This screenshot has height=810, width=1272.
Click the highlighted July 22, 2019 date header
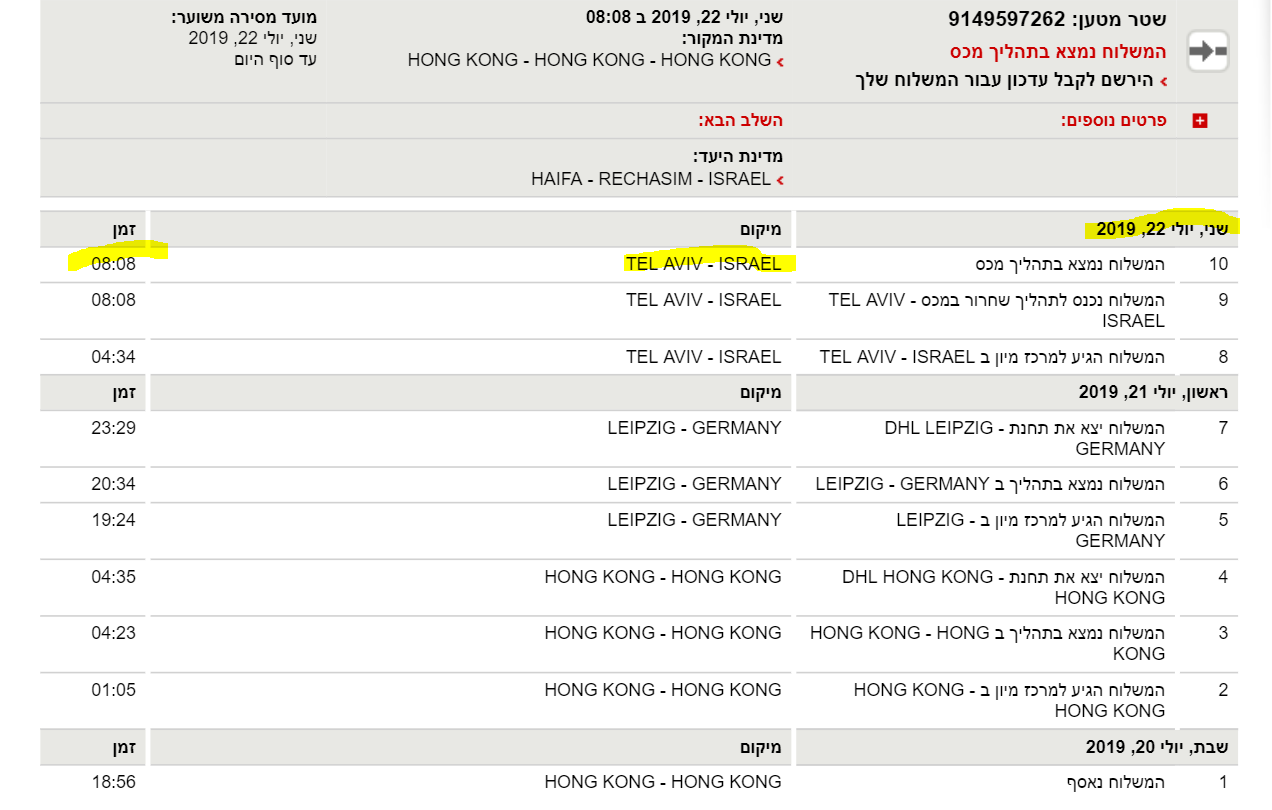(1160, 229)
